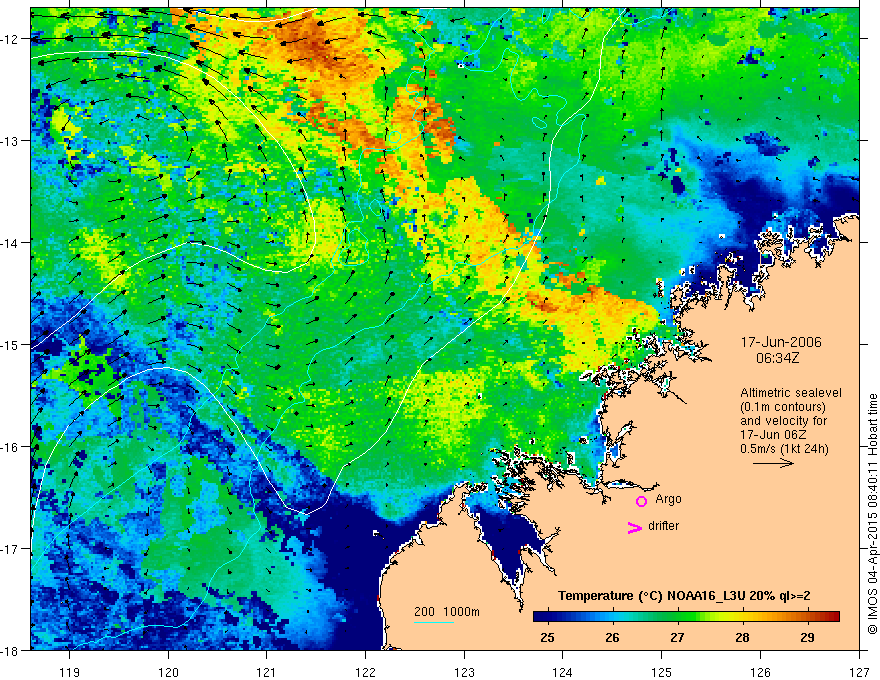Viewport: 880px width, 680px height.
Task: Click the '-14' latitude axis label
Action: point(10,243)
